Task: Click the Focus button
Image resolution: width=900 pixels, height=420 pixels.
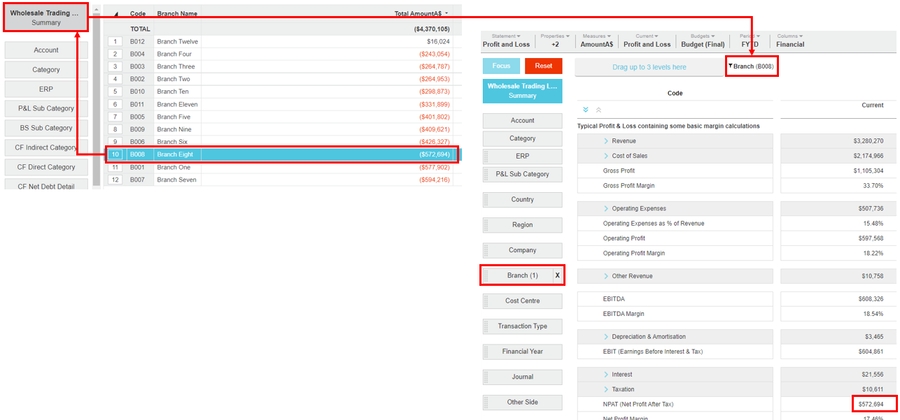Action: pyautogui.click(x=501, y=66)
